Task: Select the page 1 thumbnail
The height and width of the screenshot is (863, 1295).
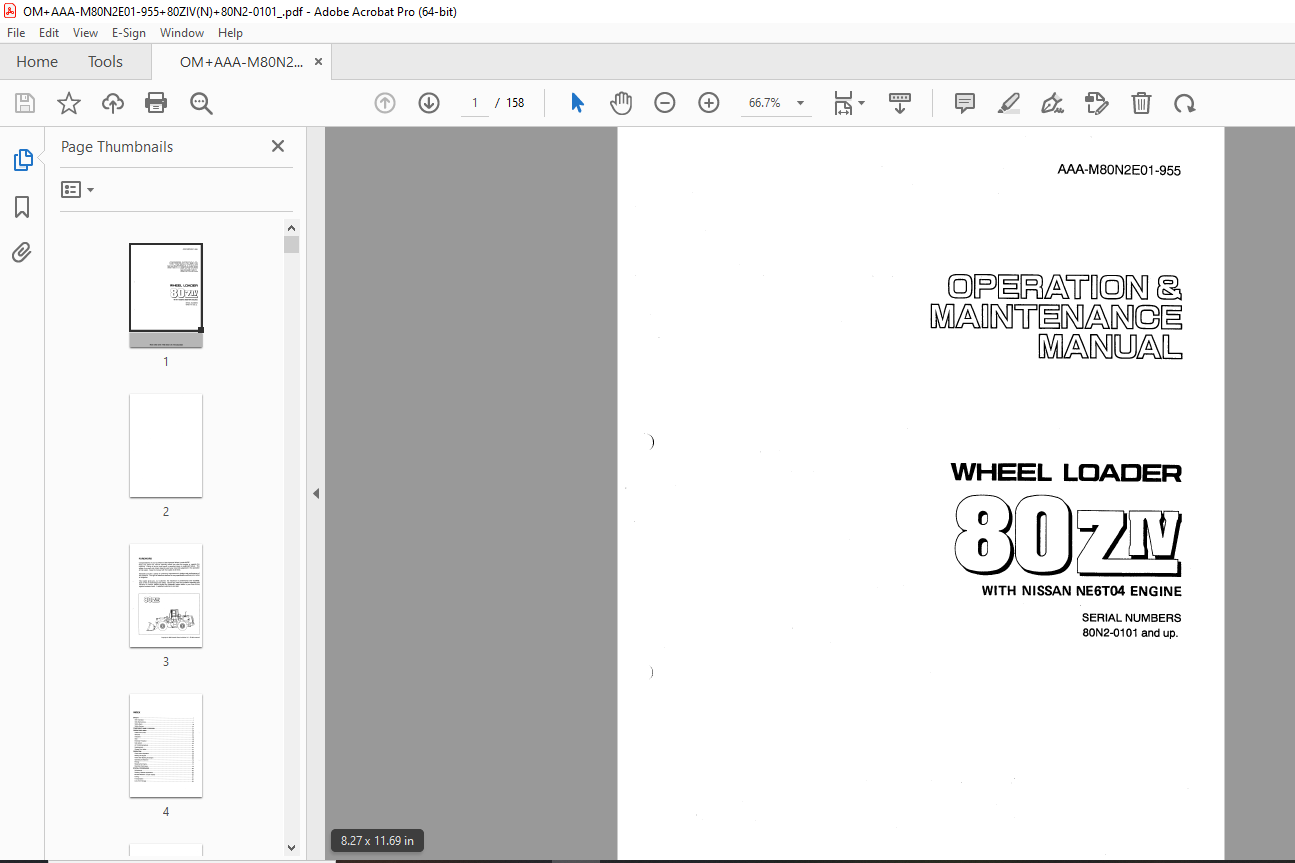Action: click(x=166, y=295)
